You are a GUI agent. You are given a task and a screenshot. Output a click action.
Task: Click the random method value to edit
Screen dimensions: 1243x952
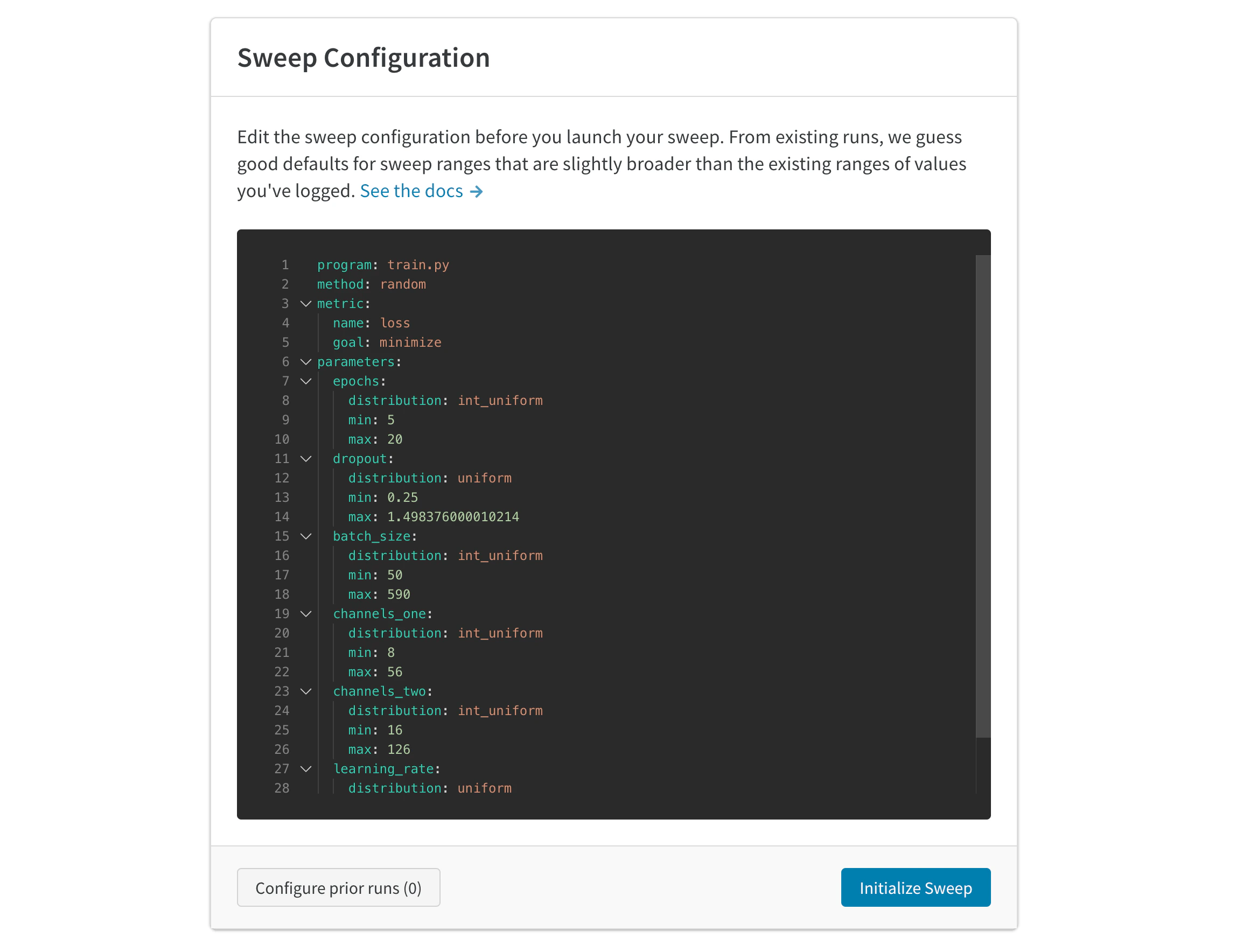coord(403,284)
